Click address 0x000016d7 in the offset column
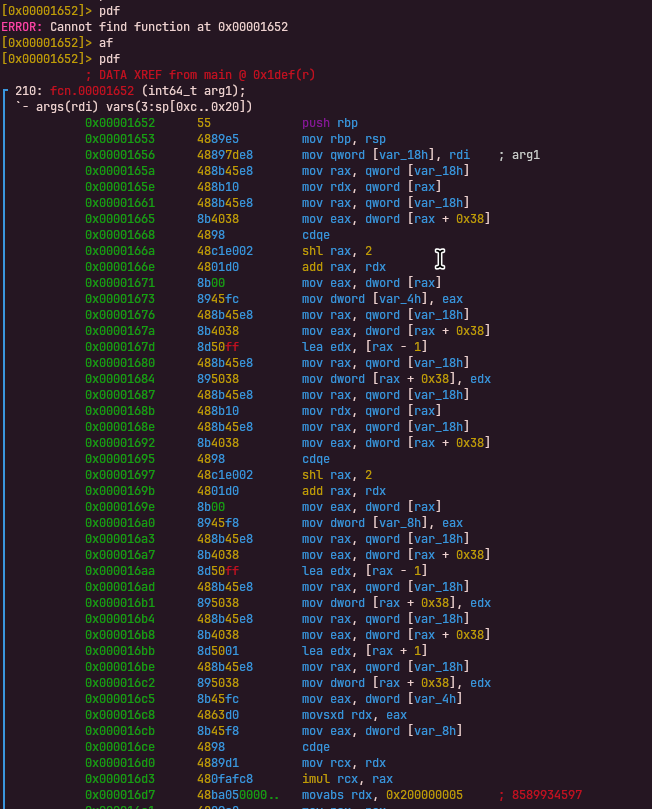This screenshot has width=652, height=809. [120, 795]
